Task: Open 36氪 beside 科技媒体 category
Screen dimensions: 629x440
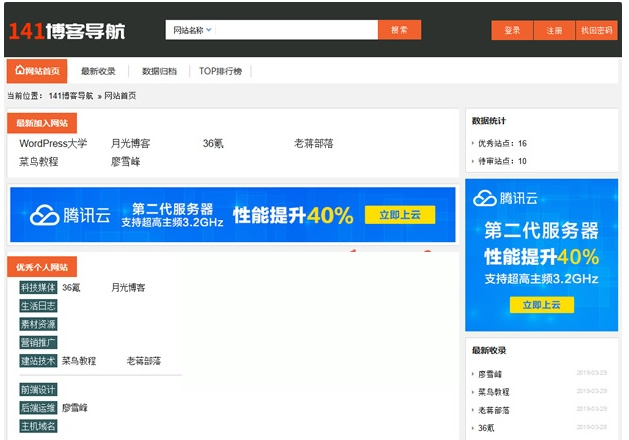Action: tap(71, 288)
